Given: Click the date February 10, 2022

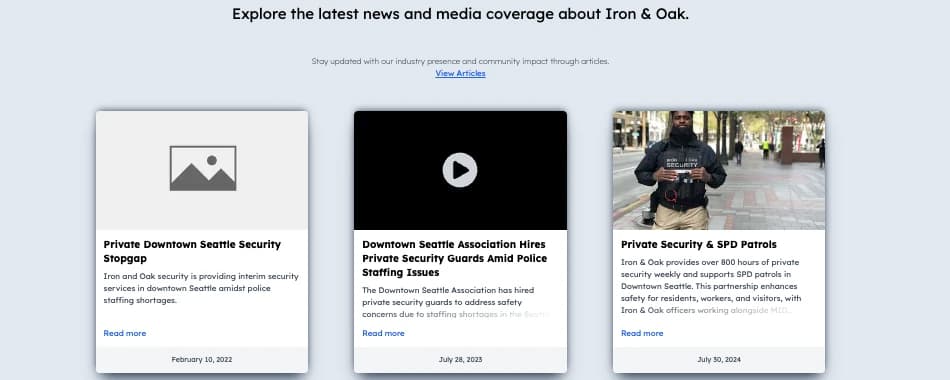Looking at the screenshot, I should tap(202, 359).
